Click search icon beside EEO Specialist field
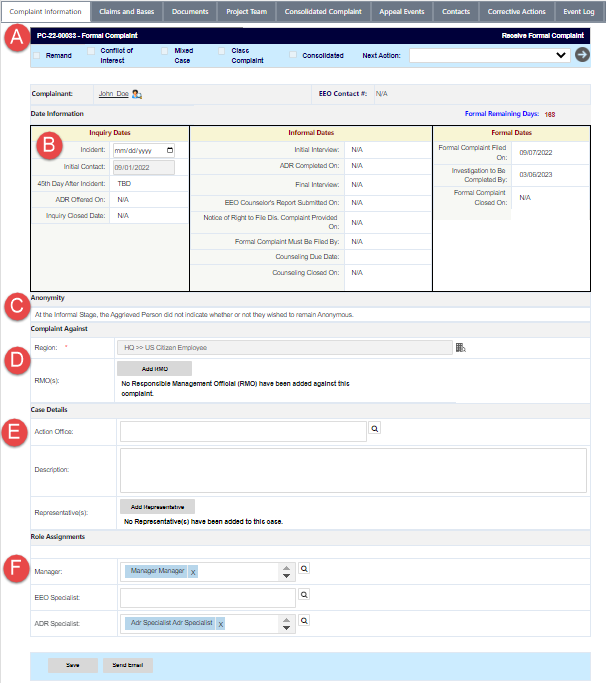Viewport: 606px width, 683px height. click(x=304, y=594)
